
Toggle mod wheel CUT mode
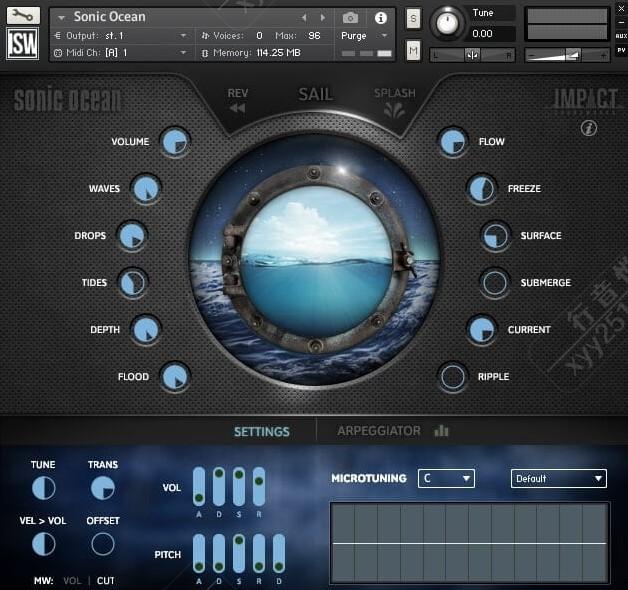pyautogui.click(x=106, y=580)
